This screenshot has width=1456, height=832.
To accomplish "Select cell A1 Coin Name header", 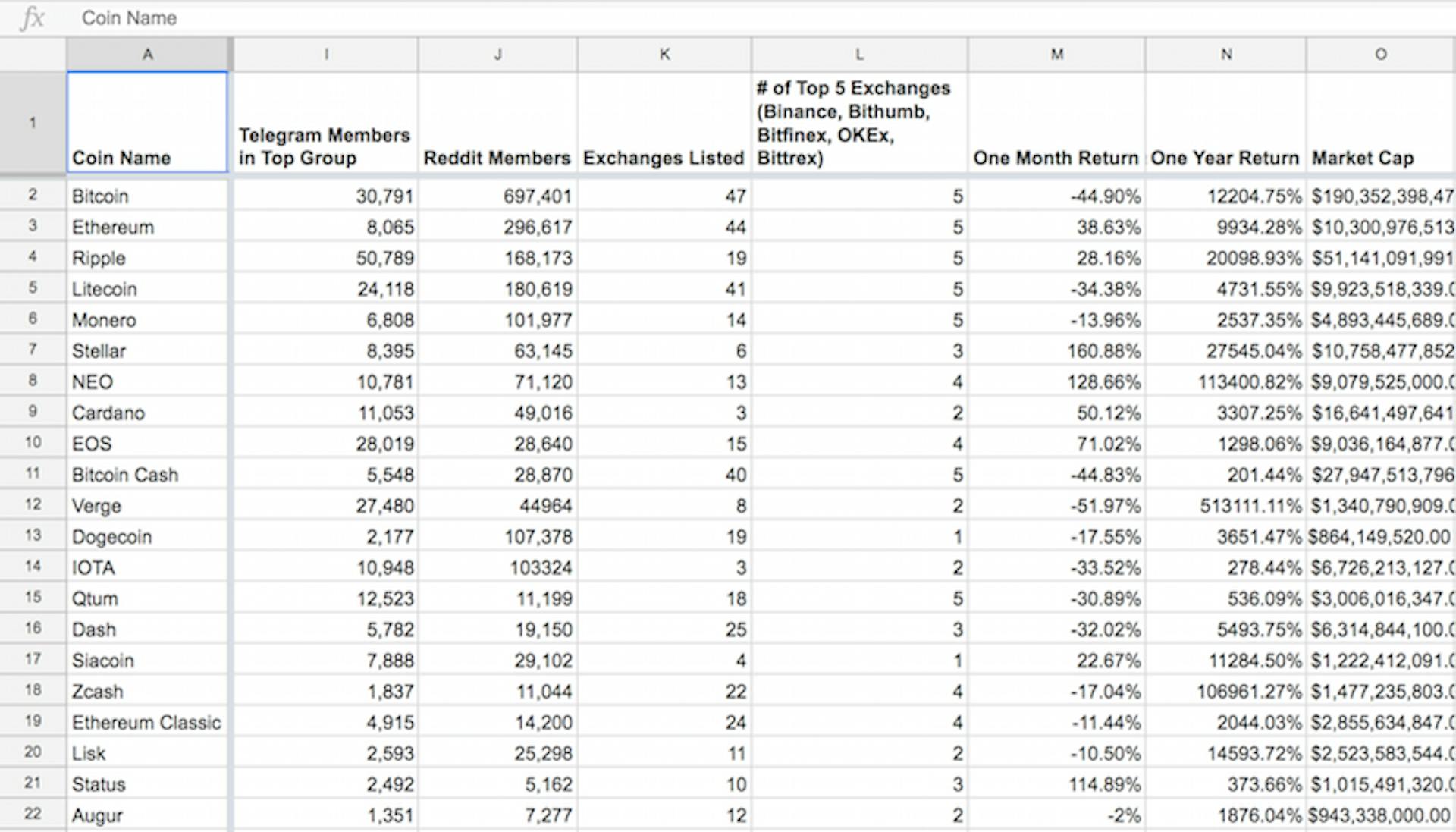I will click(148, 120).
